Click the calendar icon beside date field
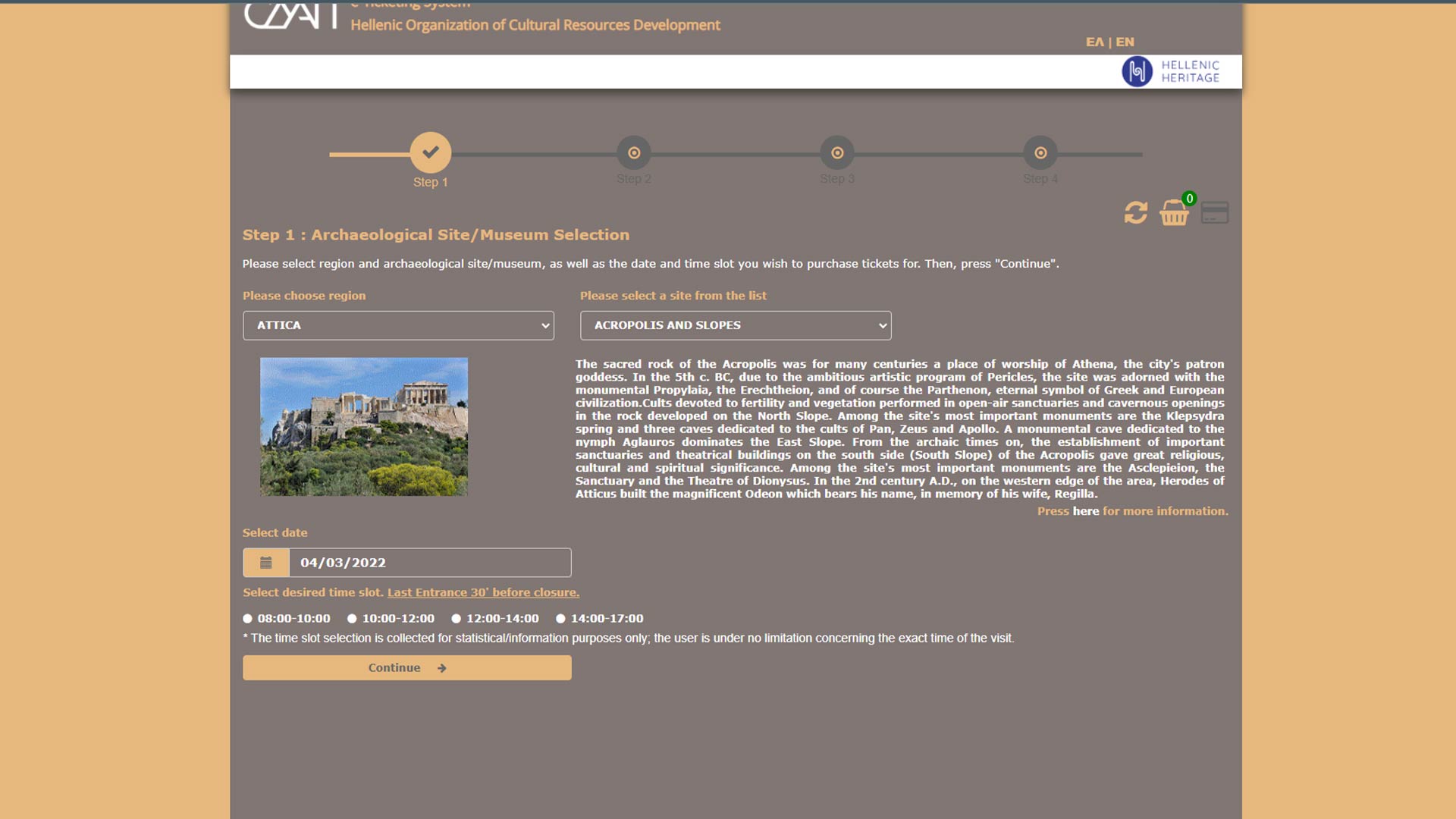The width and height of the screenshot is (1456, 819). [x=266, y=563]
